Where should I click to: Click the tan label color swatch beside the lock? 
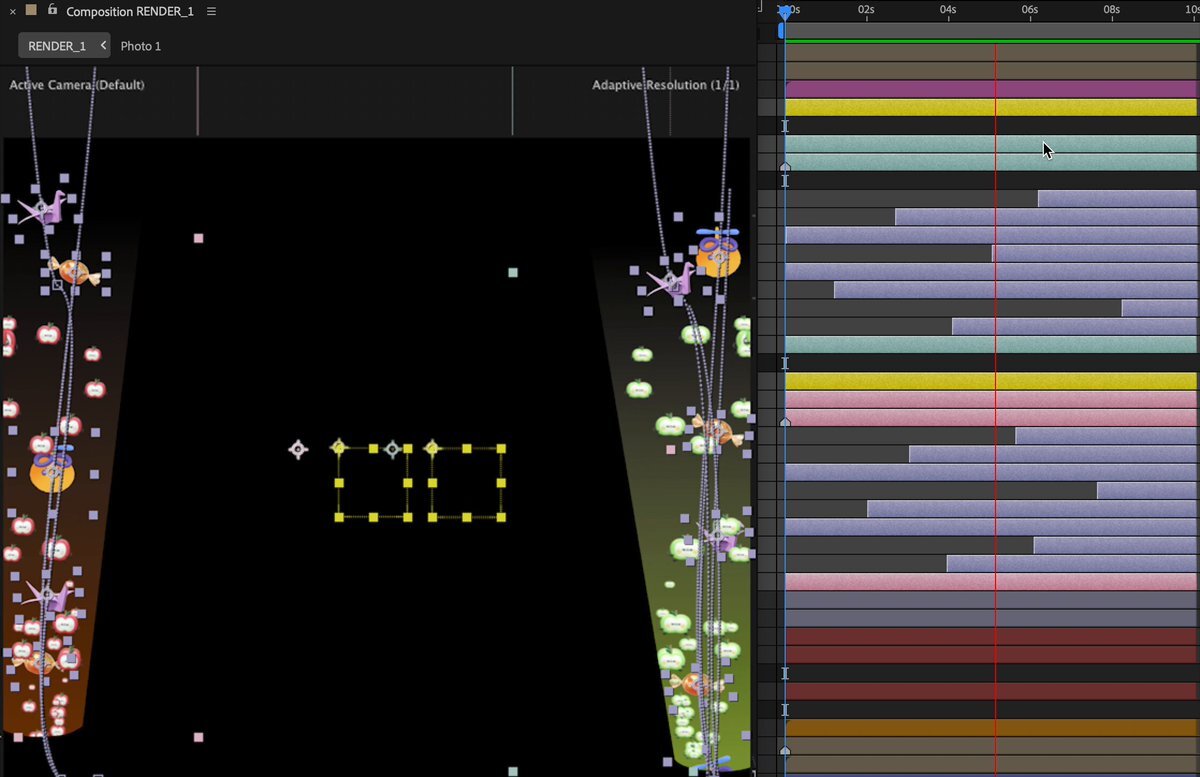(31, 10)
